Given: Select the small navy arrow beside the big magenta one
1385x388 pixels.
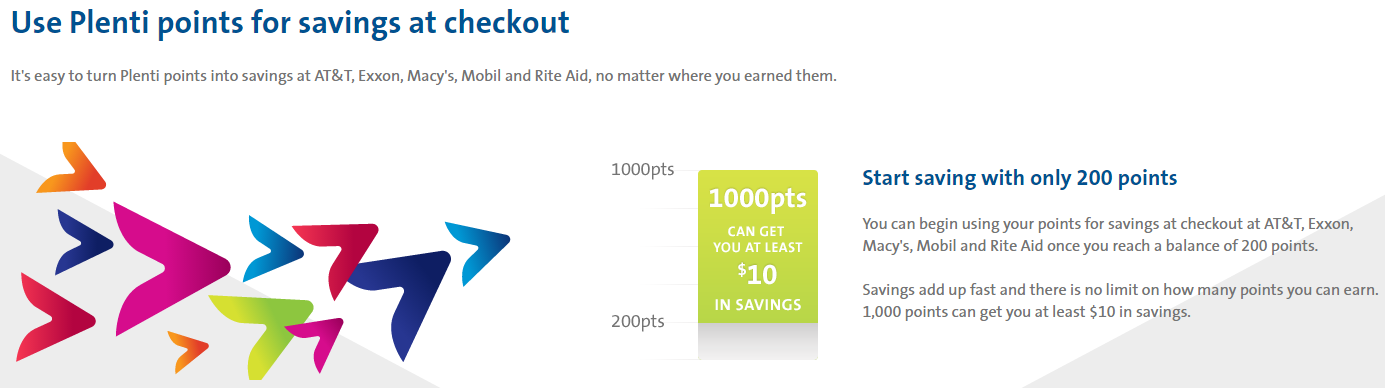Looking at the screenshot, I should click(88, 240).
